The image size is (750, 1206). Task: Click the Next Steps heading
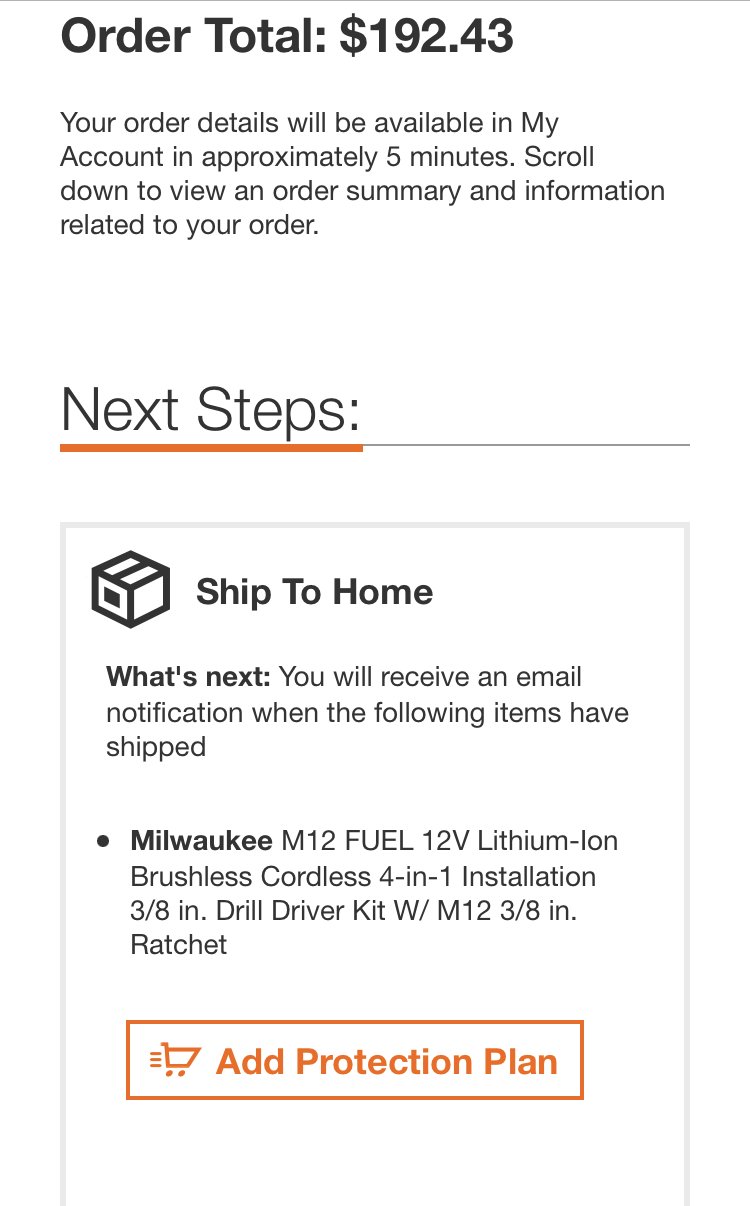[211, 409]
